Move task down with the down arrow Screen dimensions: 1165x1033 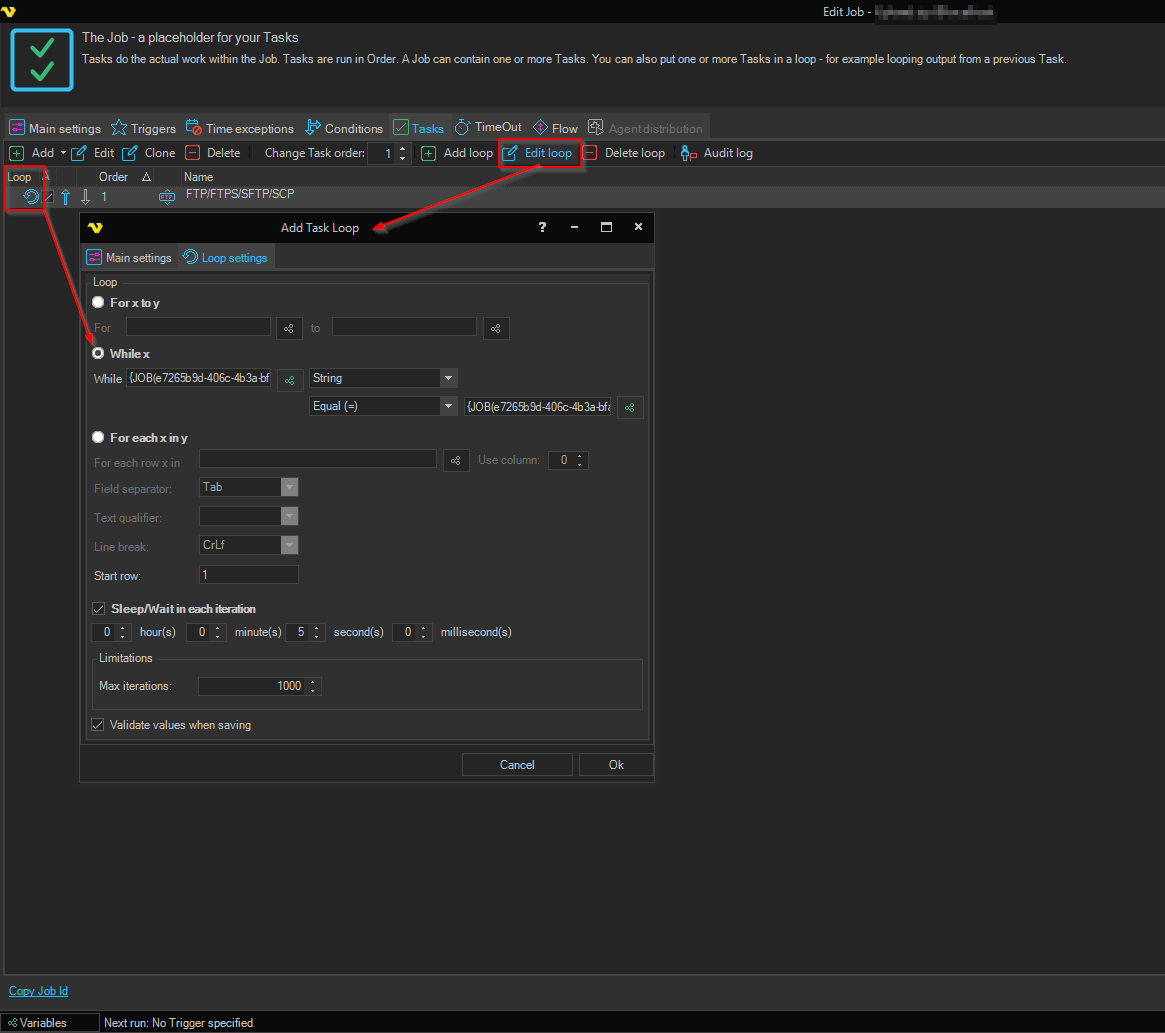pyautogui.click(x=85, y=197)
